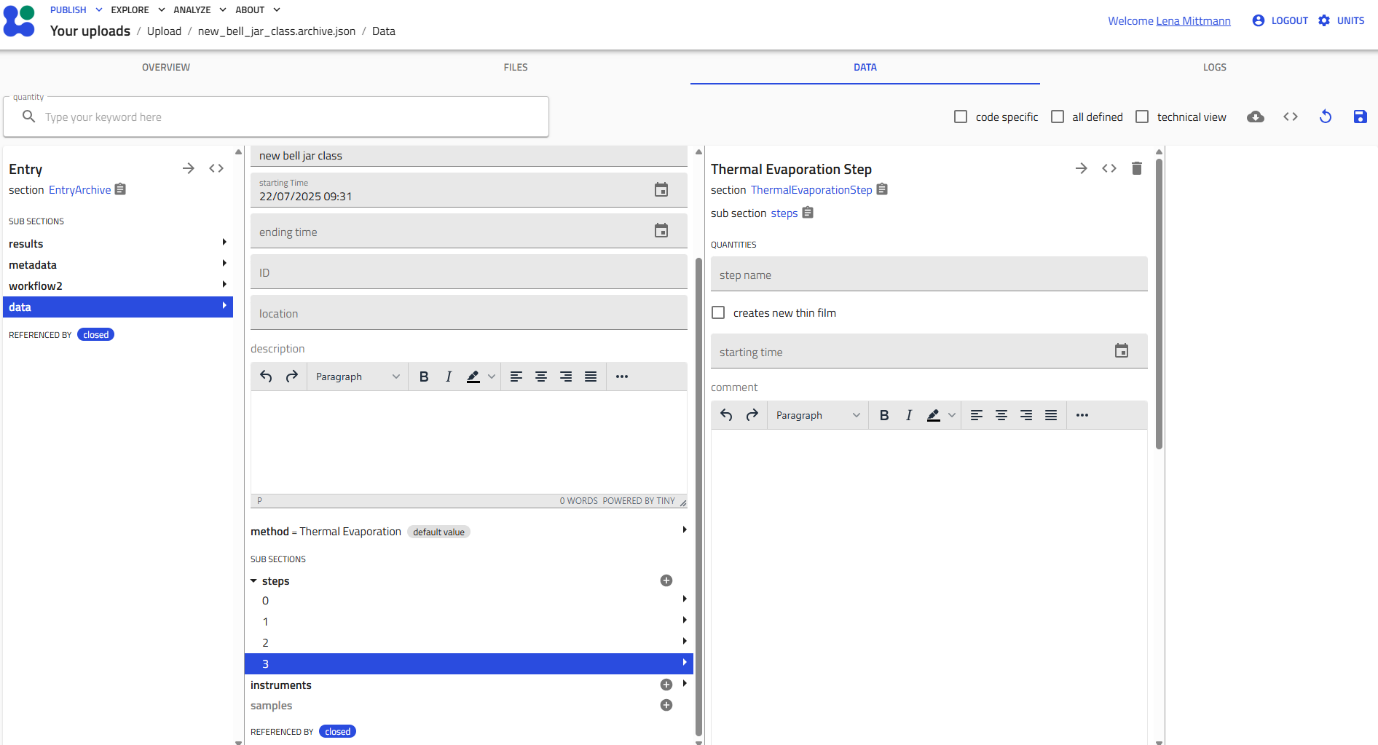The height and width of the screenshot is (745, 1378).
Task: Collapse the steps subsection
Action: coord(253,580)
